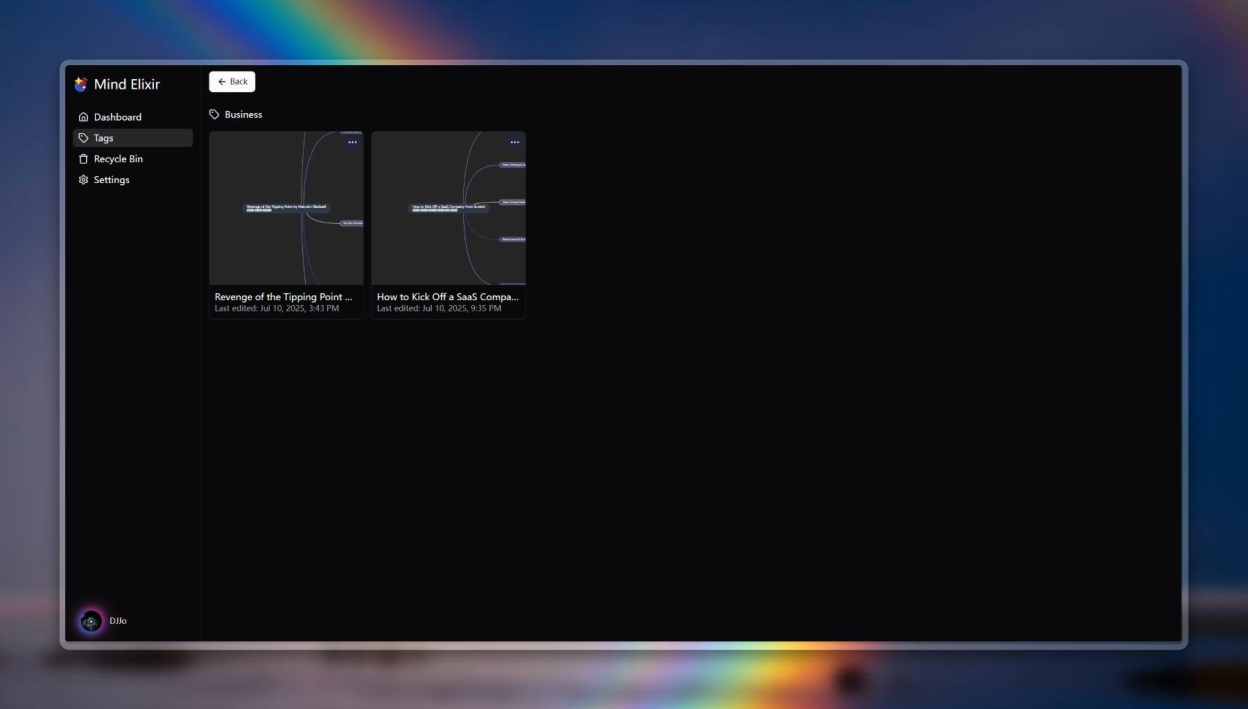Click the Tags label icon in sidebar
Image resolution: width=1248 pixels, height=709 pixels.
[x=84, y=138]
